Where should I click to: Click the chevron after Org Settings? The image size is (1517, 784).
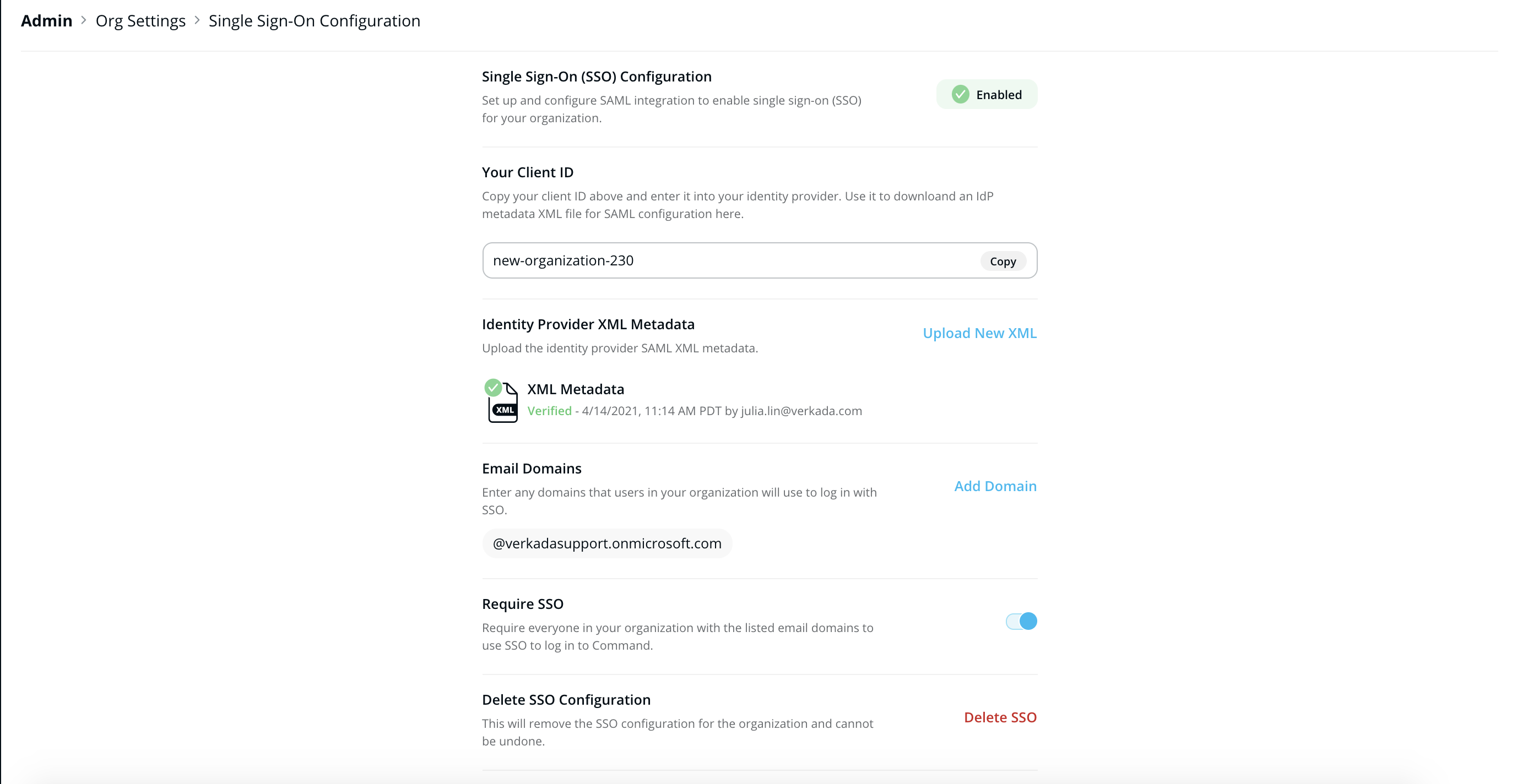197,20
